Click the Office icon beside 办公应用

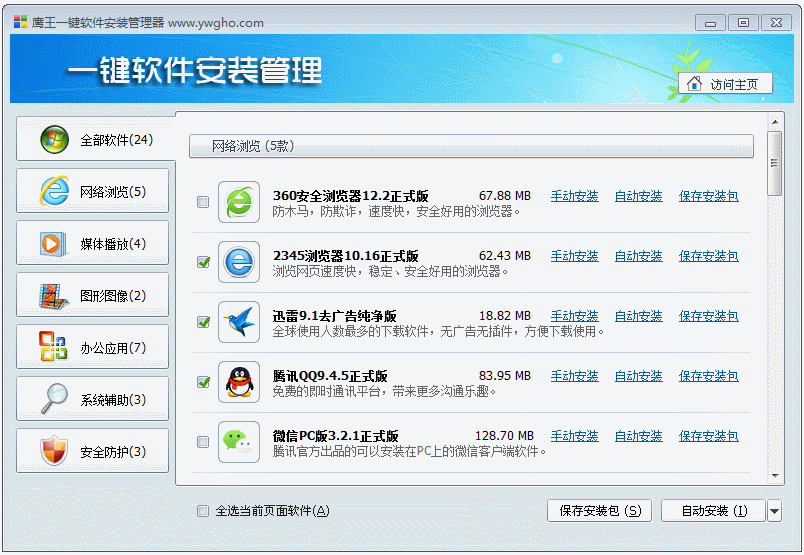(53, 346)
